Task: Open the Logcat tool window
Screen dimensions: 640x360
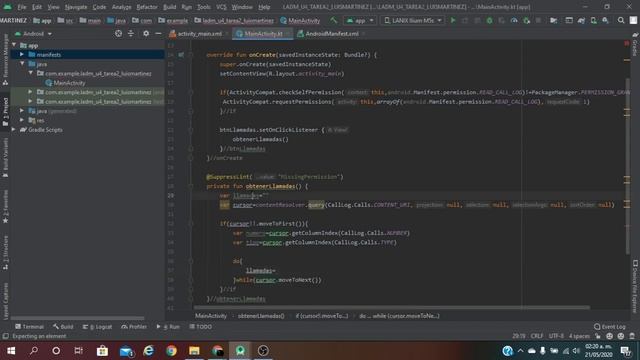Action: click(x=97, y=327)
